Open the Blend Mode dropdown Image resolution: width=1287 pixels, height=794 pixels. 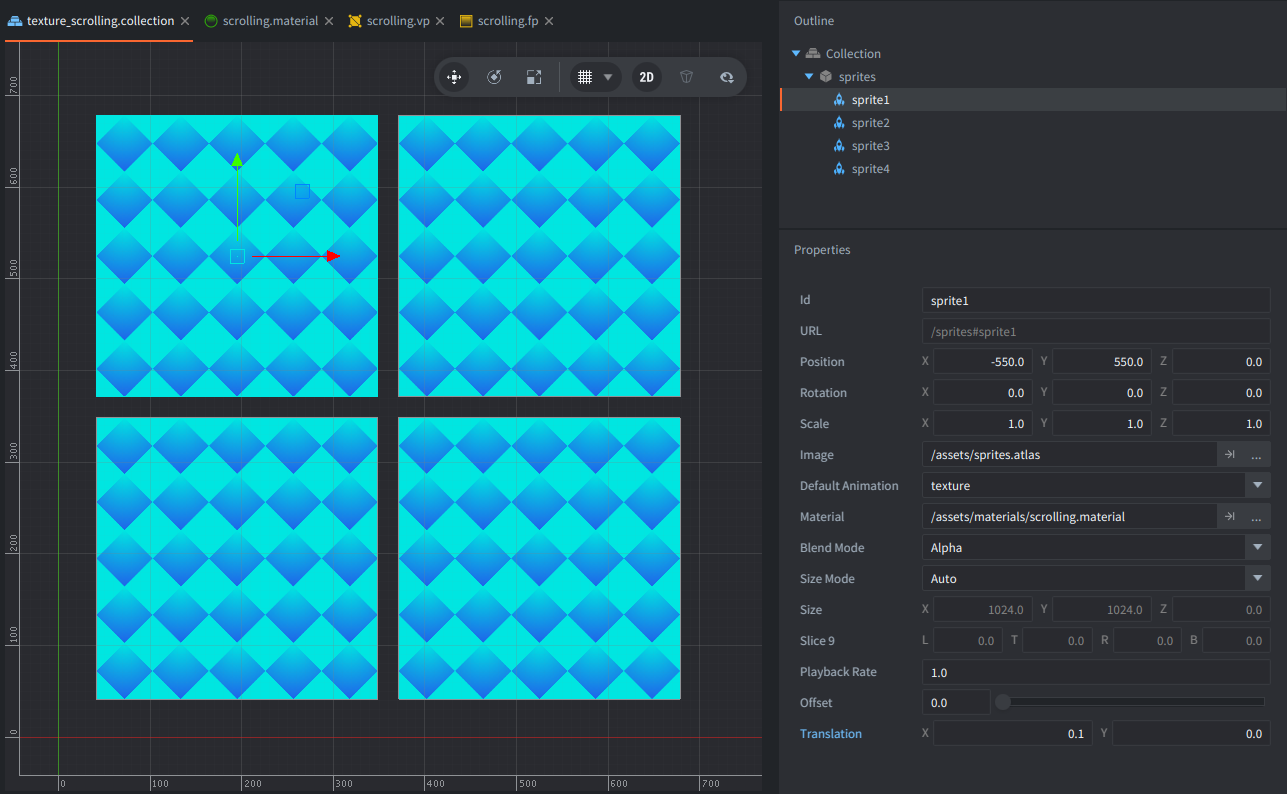(1257, 547)
